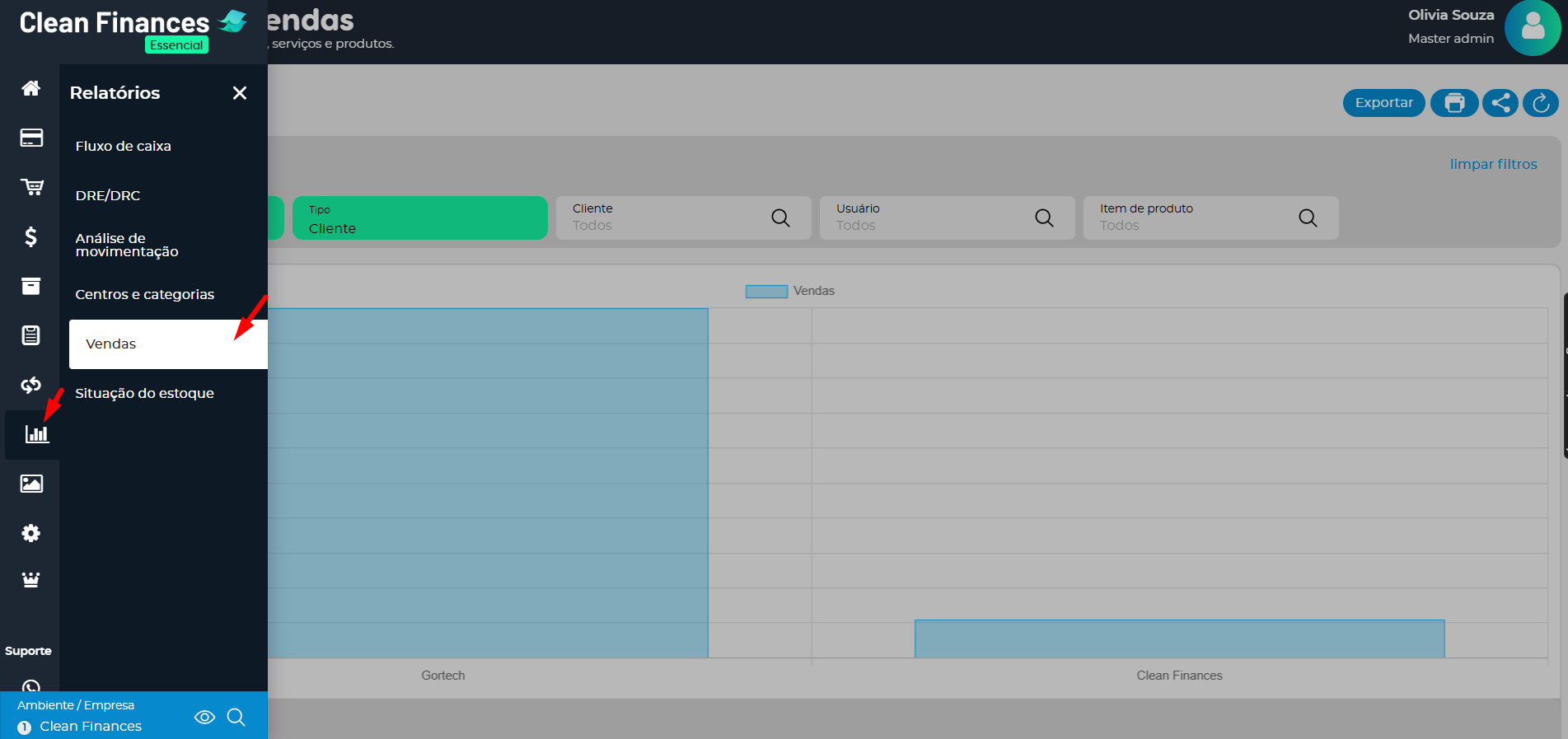Screen dimensions: 1568x739
Task: Toggle the eye icon for Ambiente/Empresa
Action: coord(204,717)
